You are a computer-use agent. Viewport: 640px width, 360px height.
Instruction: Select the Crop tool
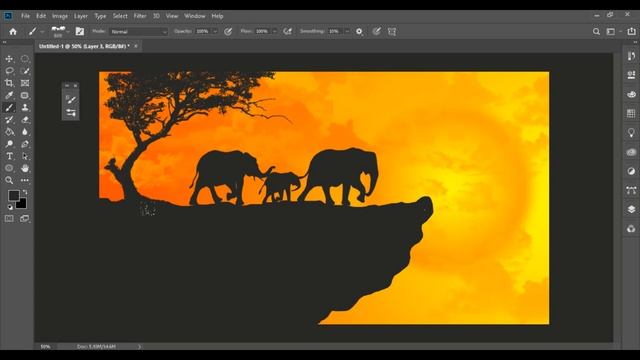pos(9,83)
